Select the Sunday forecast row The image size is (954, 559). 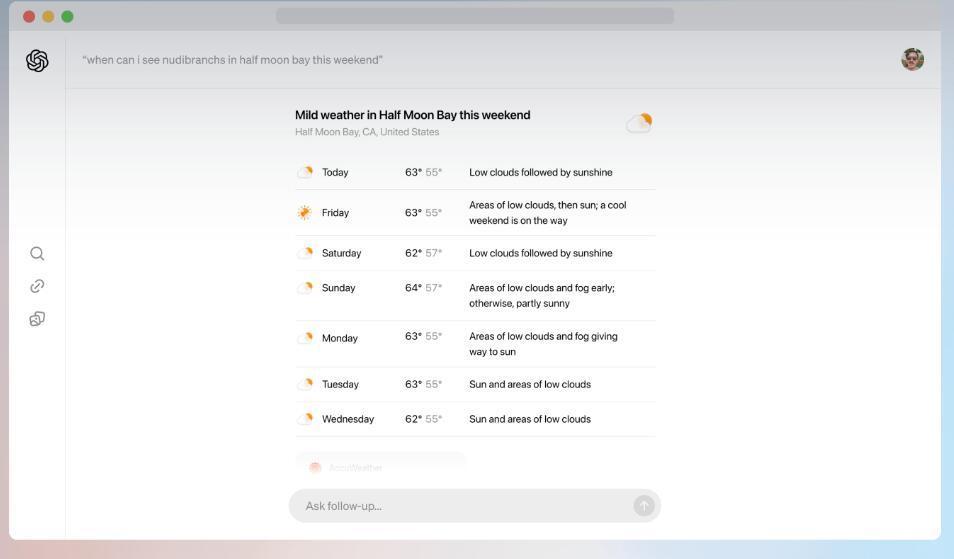(475, 295)
